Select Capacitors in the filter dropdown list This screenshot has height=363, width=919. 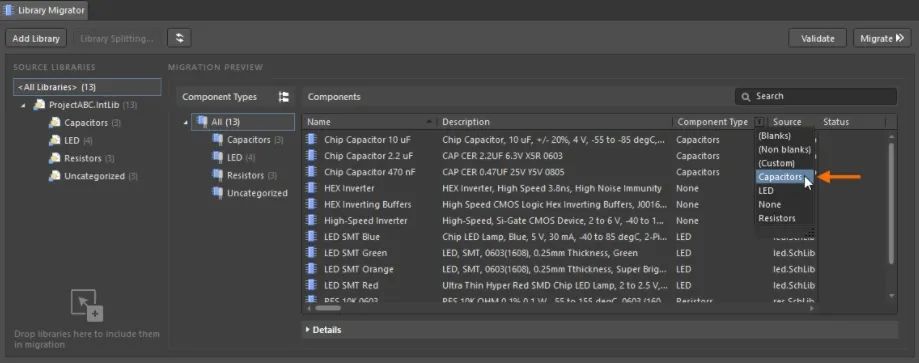[780, 177]
